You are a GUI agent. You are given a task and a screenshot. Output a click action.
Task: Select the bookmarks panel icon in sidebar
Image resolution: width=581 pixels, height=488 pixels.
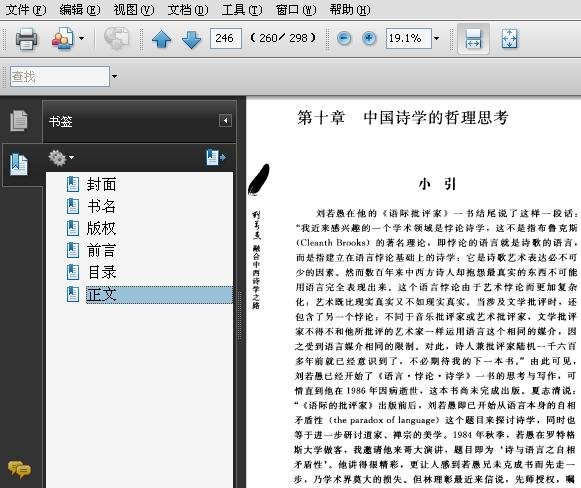(x=19, y=164)
